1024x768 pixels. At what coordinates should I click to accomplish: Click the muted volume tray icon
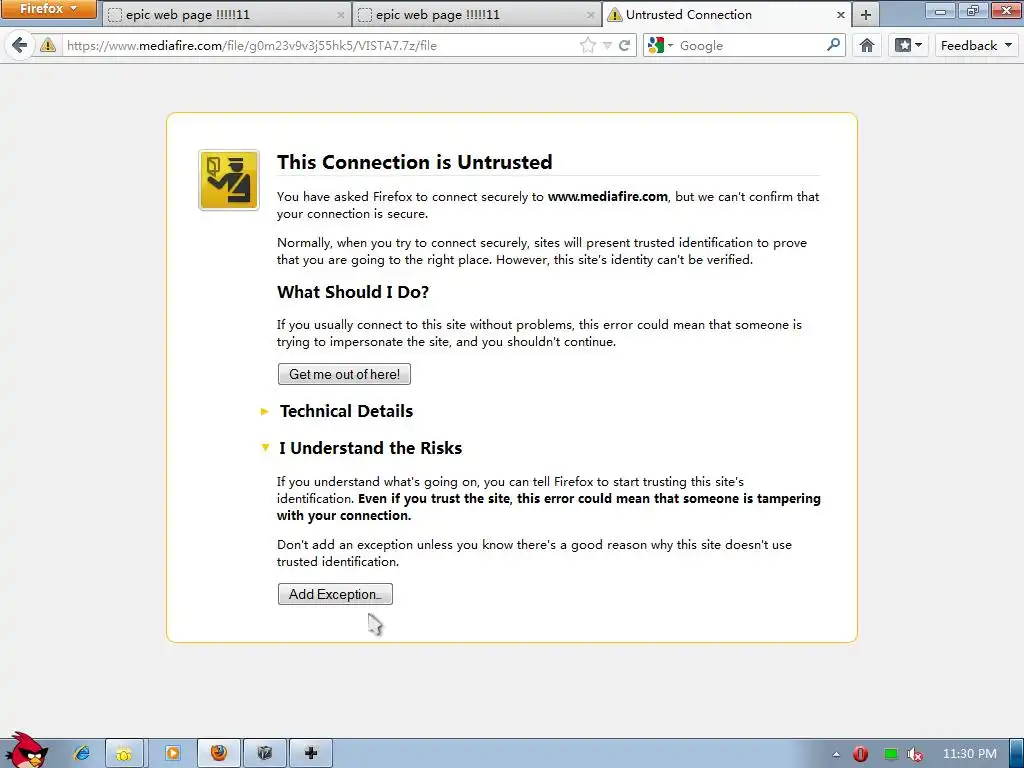915,754
